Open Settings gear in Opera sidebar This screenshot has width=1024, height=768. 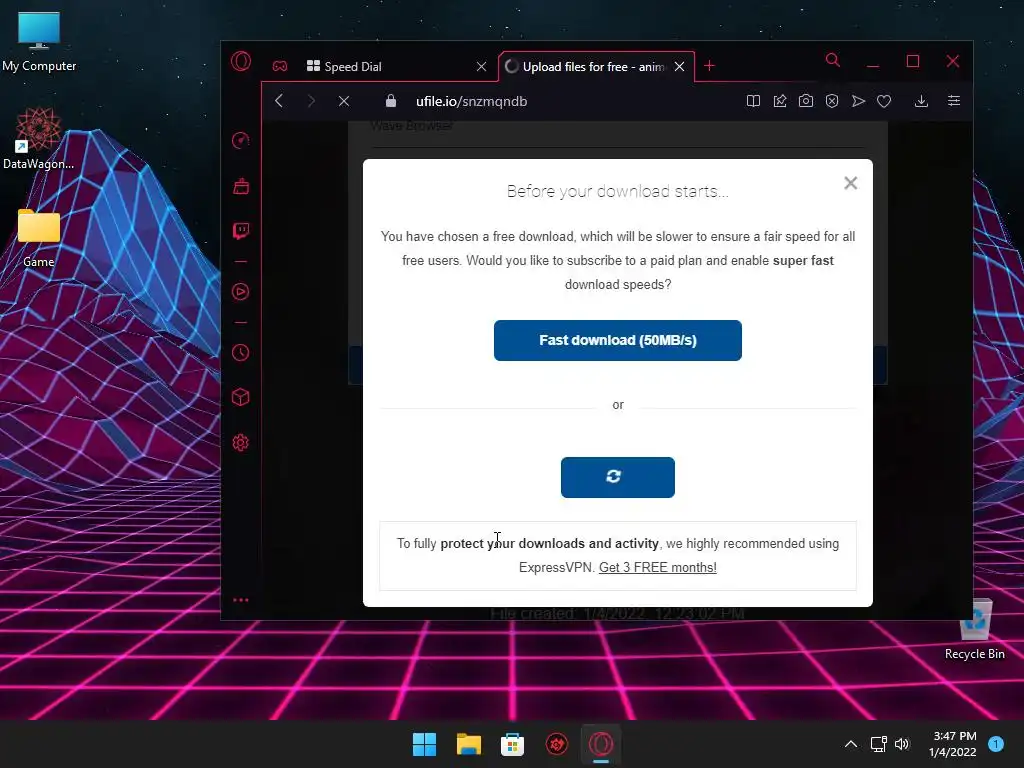click(240, 443)
